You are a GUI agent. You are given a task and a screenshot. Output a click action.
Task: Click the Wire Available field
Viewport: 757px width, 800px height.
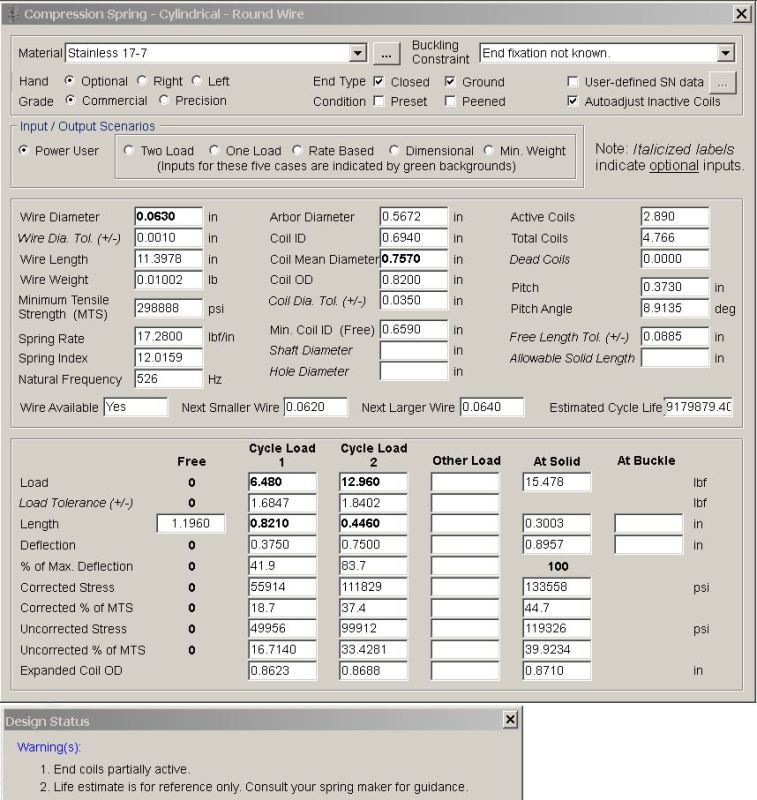136,407
